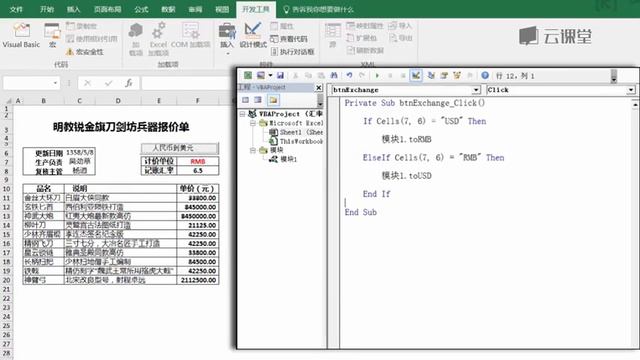The image size is (640, 360).
Task: Click View Object icon in project pane
Action: (x=258, y=100)
